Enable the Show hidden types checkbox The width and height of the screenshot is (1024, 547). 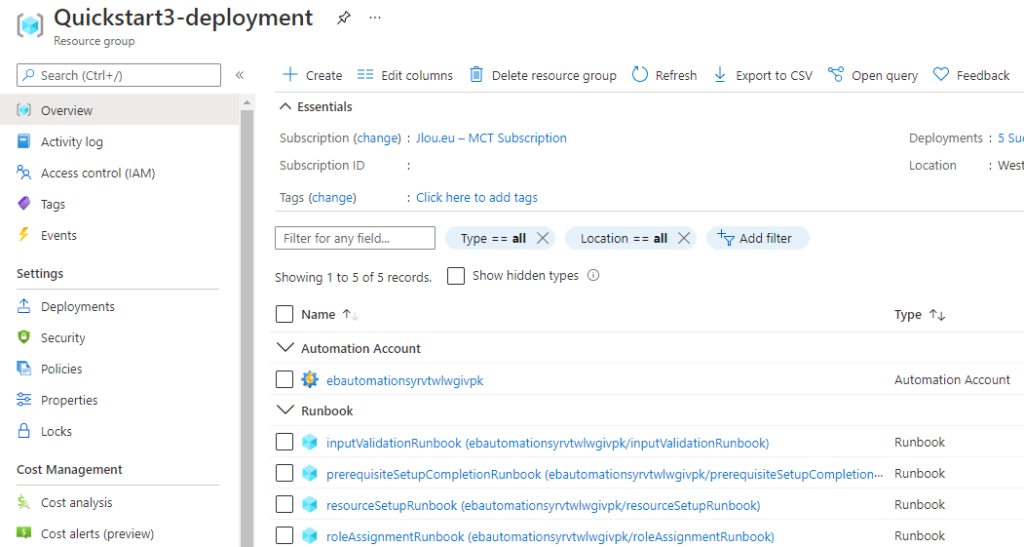[456, 275]
